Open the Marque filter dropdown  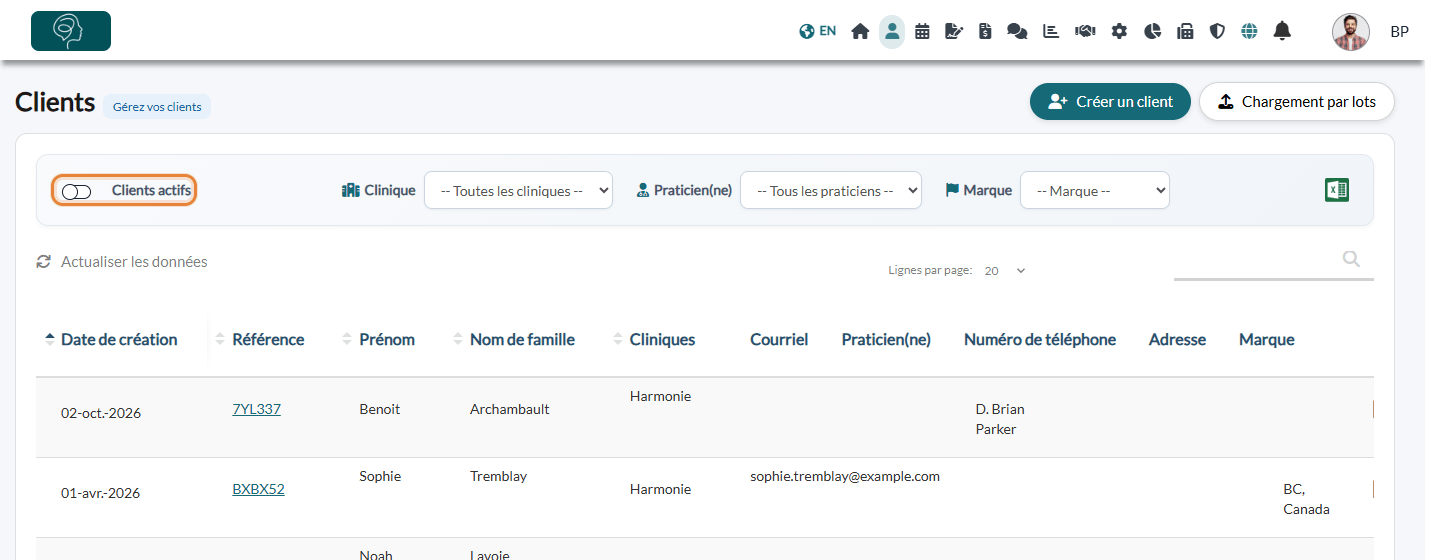pos(1095,190)
